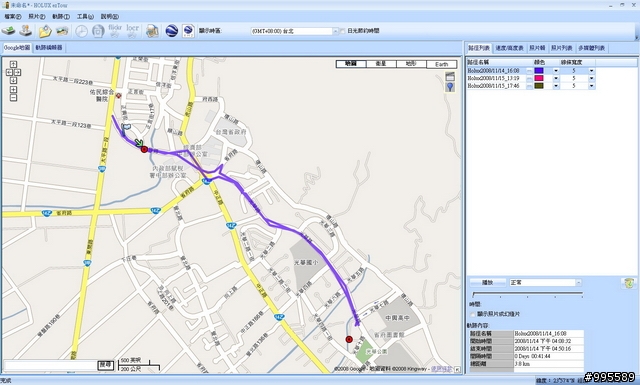Screen dimensions: 640x385
Task: Open the track in Google Earth via the globe icon
Action: pyautogui.click(x=171, y=31)
